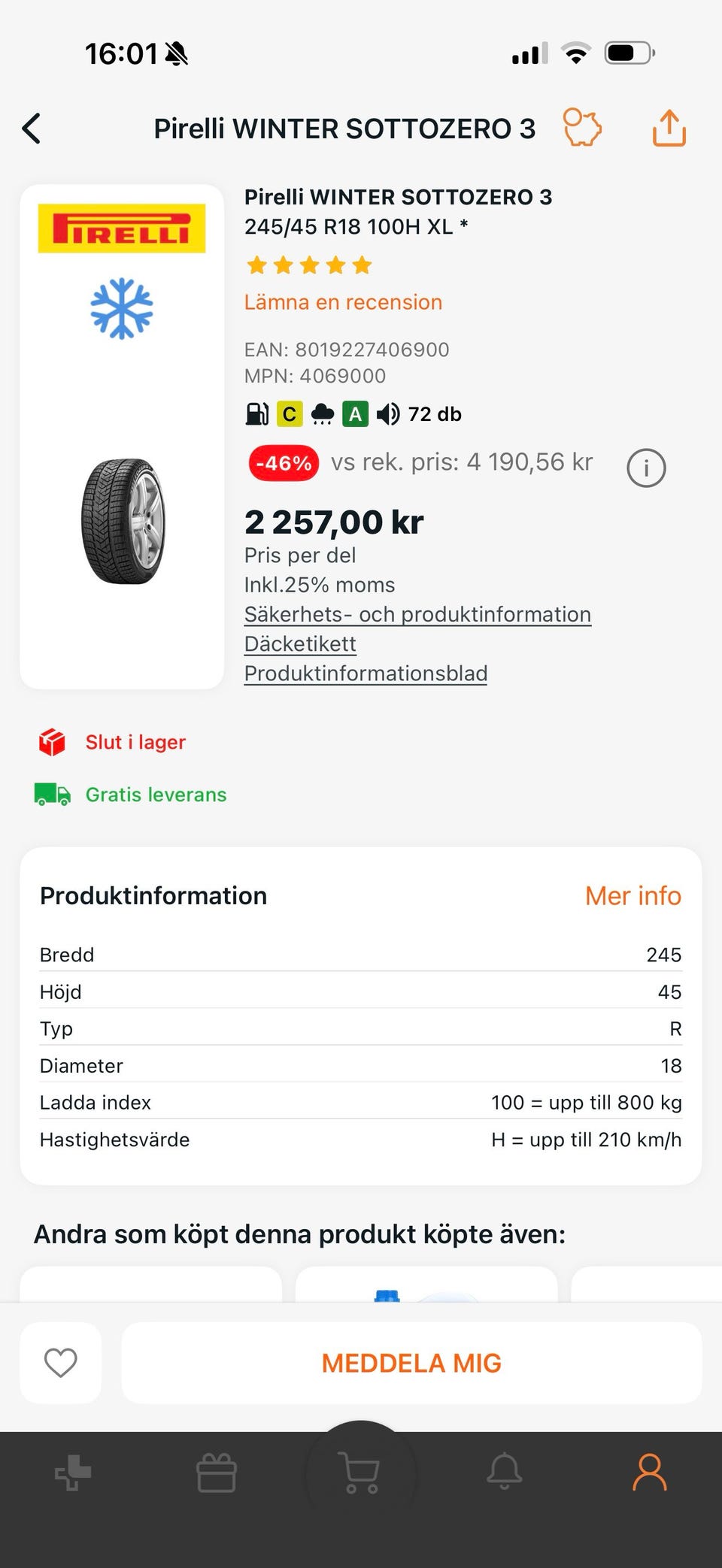This screenshot has width=722, height=1568.
Task: Open the gift offers tab icon
Action: (217, 1472)
